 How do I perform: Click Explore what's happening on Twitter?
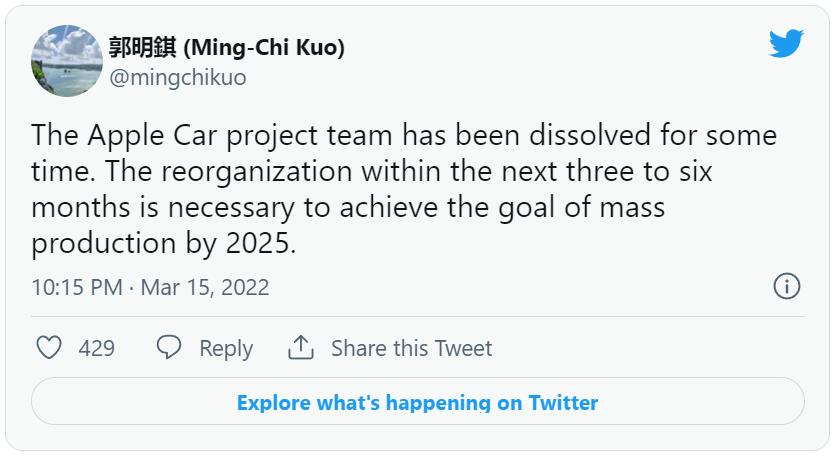[417, 403]
